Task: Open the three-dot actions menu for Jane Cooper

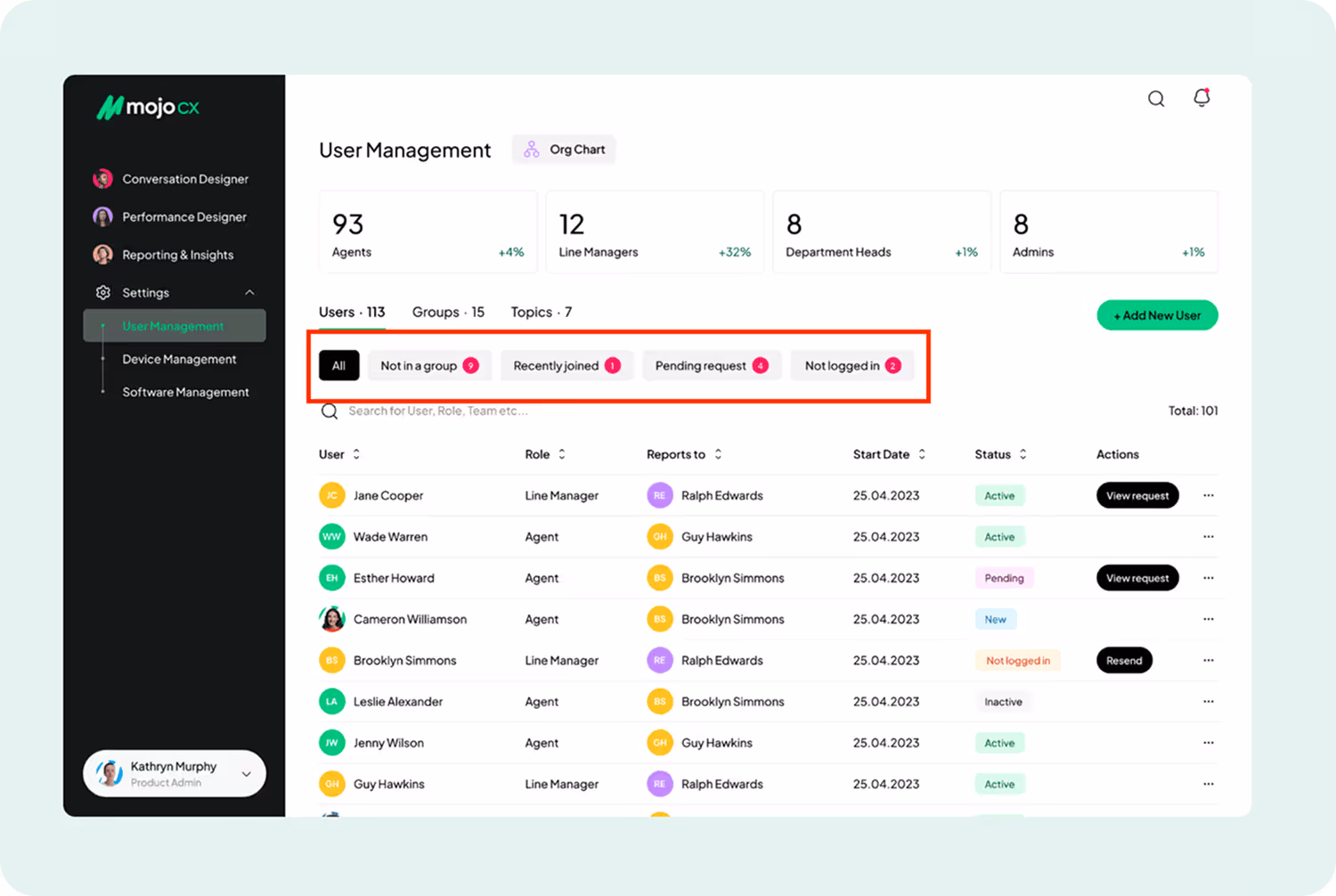Action: click(x=1208, y=495)
